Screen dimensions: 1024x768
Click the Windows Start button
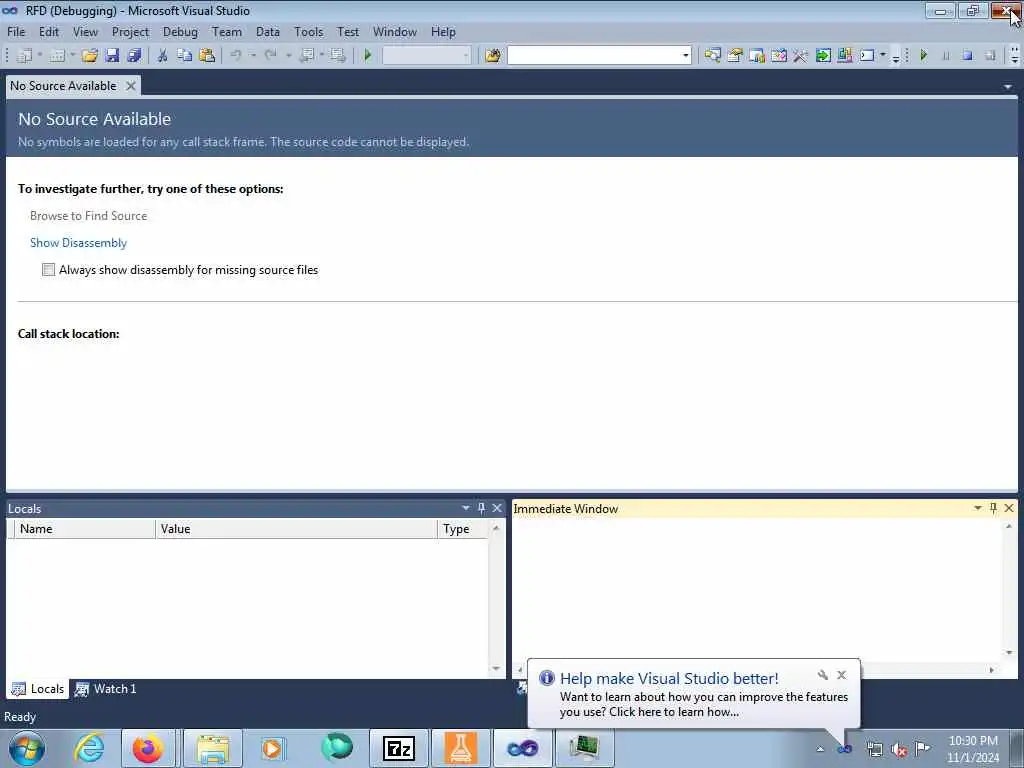click(x=27, y=748)
